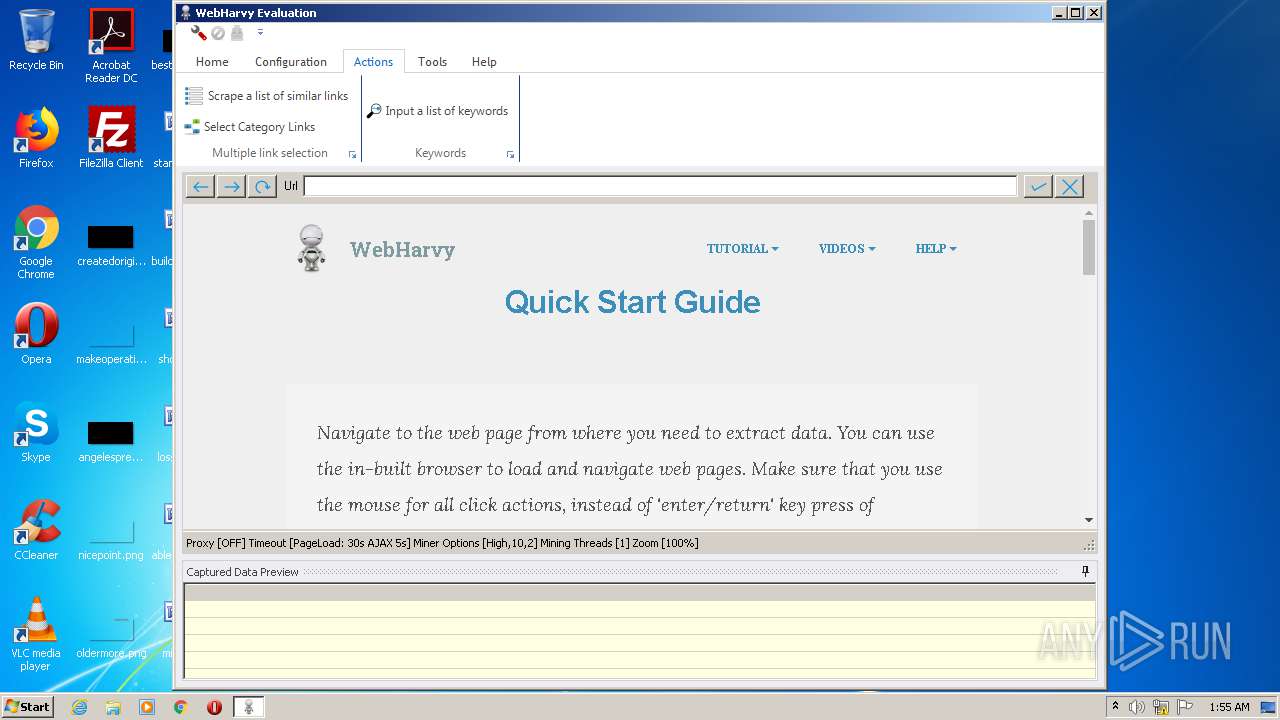This screenshot has width=1280, height=720.
Task: Launch Opera from desktop icon
Action: (x=36, y=334)
